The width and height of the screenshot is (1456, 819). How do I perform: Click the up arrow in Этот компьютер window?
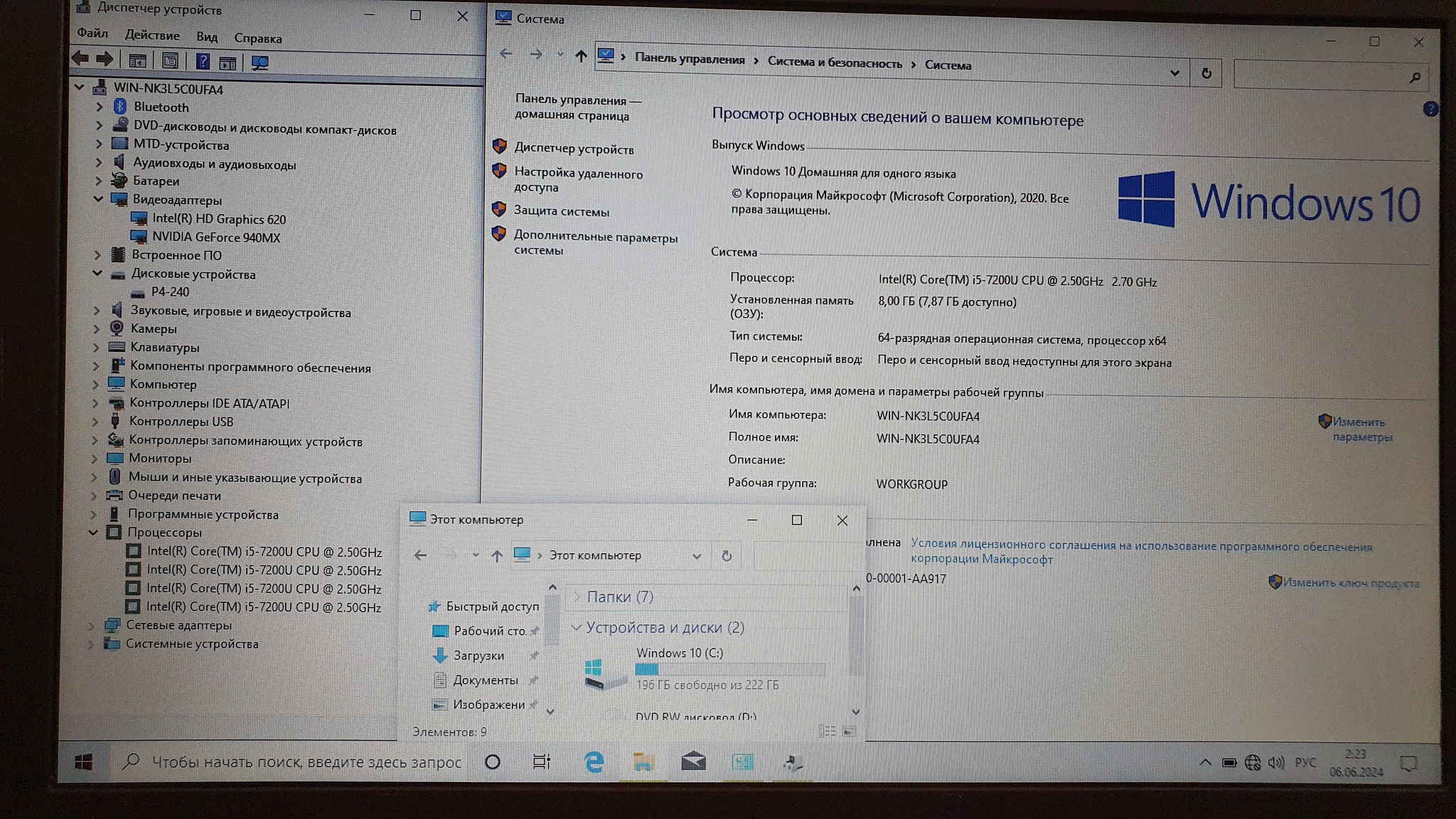pos(497,556)
